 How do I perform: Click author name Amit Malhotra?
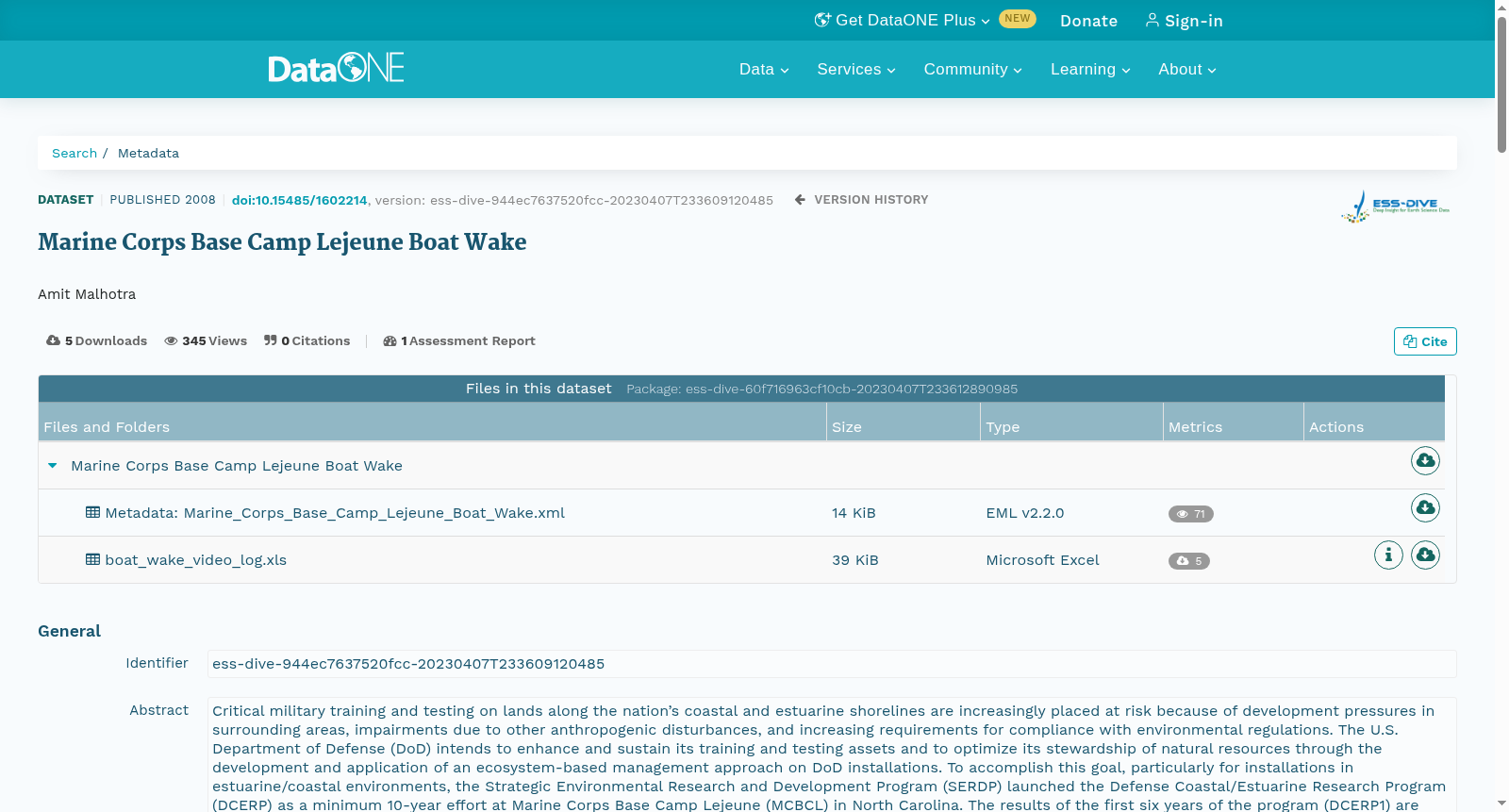click(87, 294)
